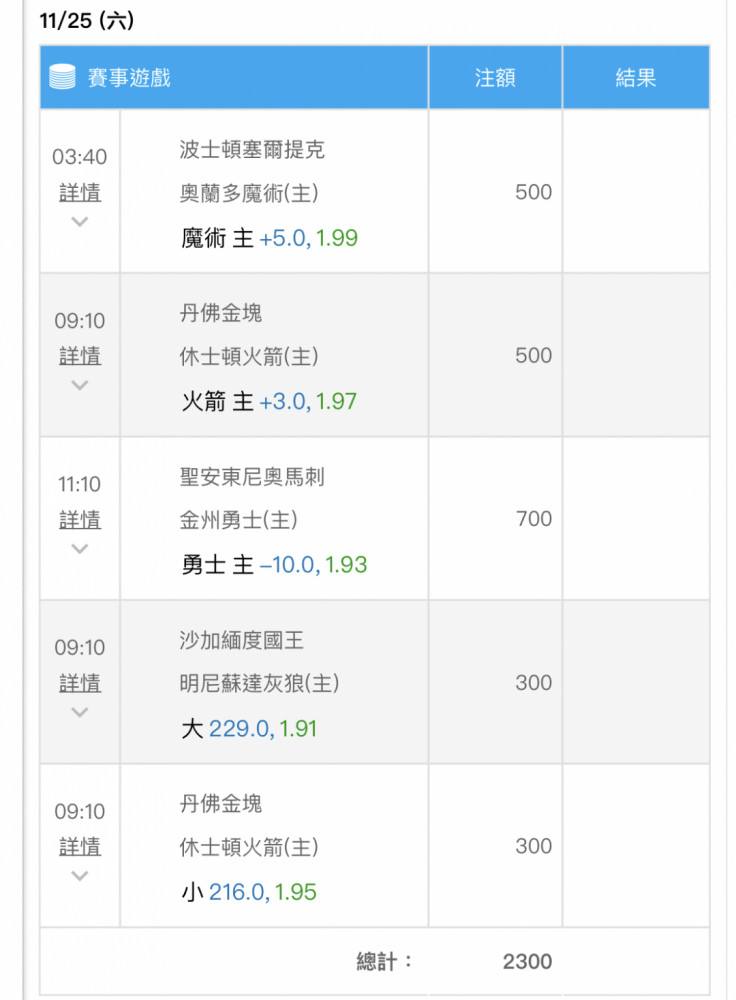Expand chevron for 小 216.0 bet row
This screenshot has height=1000, width=736.
coord(80,876)
